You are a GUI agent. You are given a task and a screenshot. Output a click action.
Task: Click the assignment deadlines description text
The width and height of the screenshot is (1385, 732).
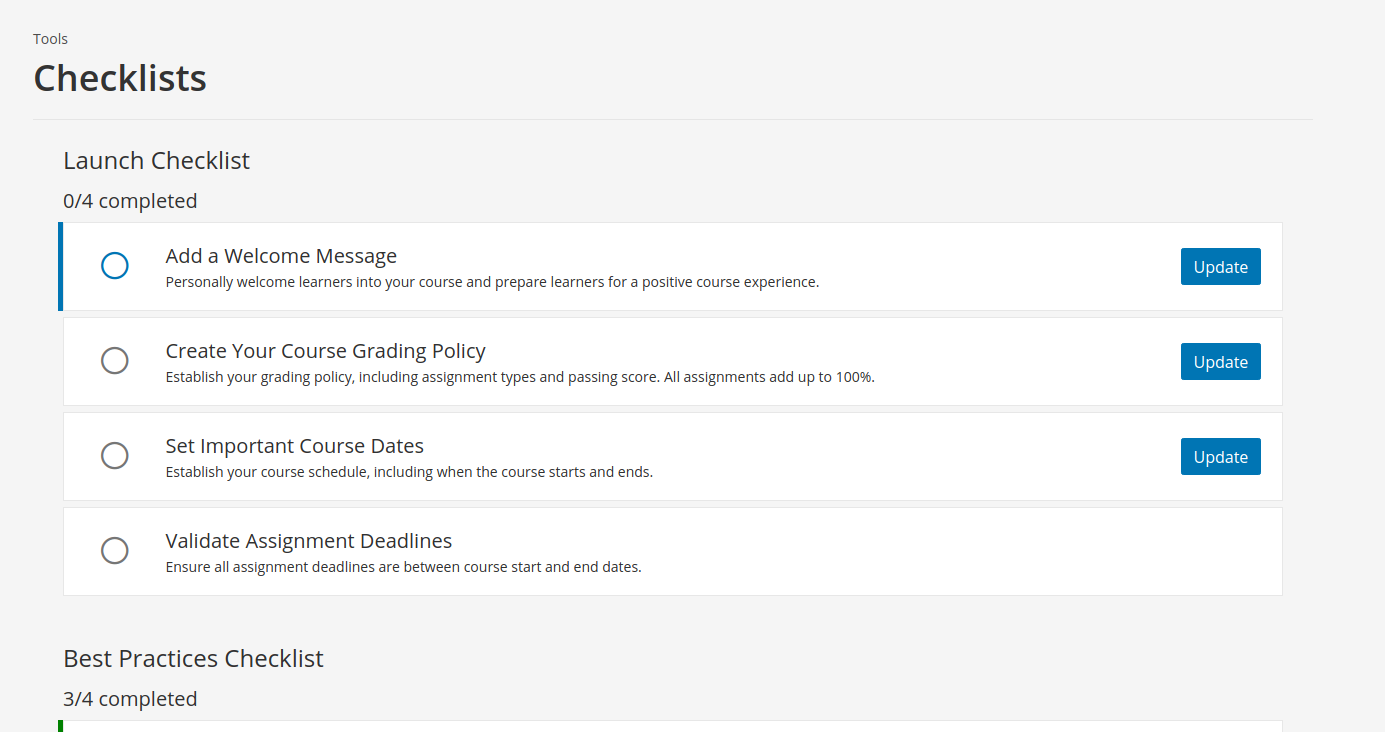[x=403, y=567]
